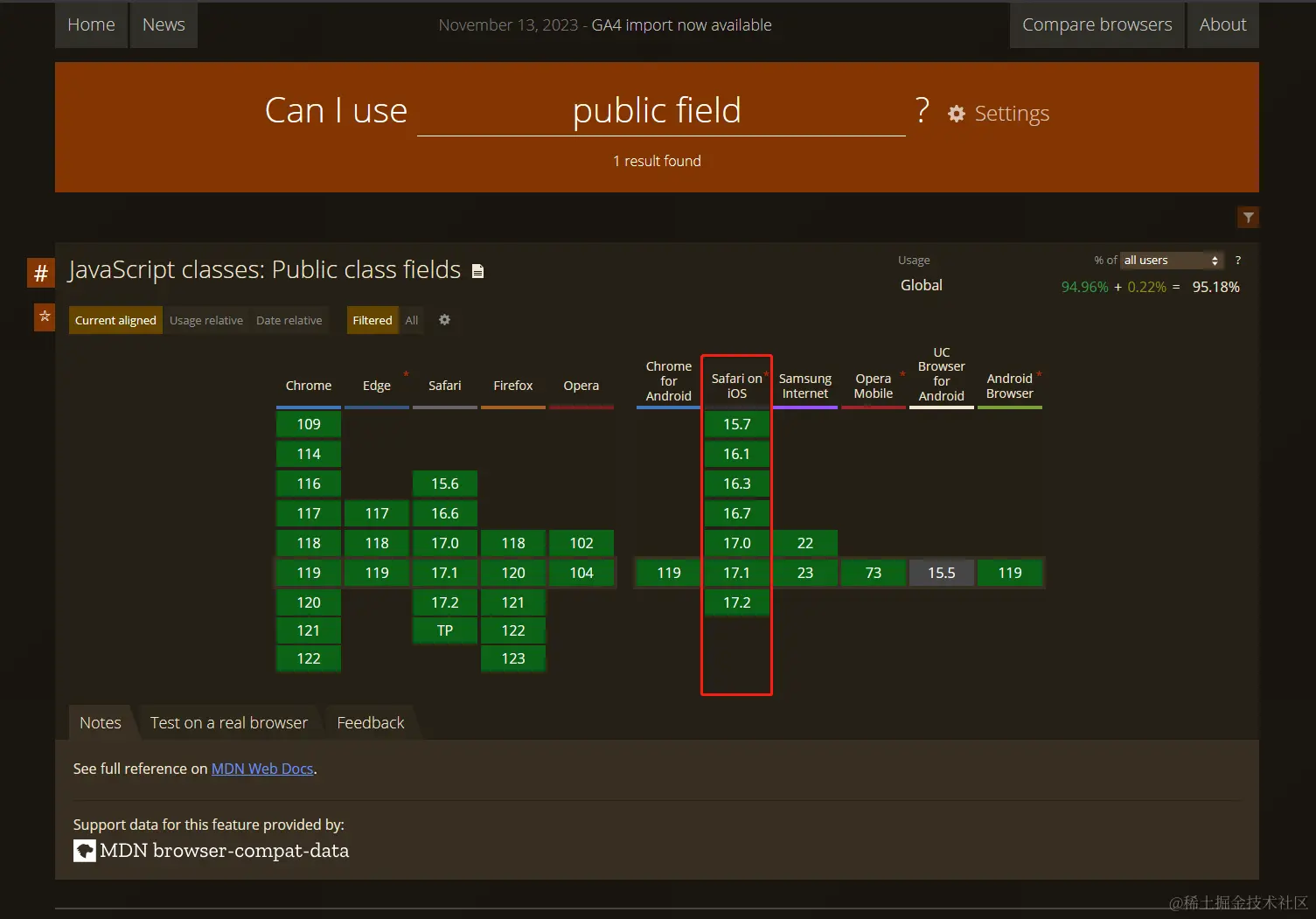1316x919 pixels.
Task: Click Firefox version 120 cell
Action: pyautogui.click(x=513, y=573)
